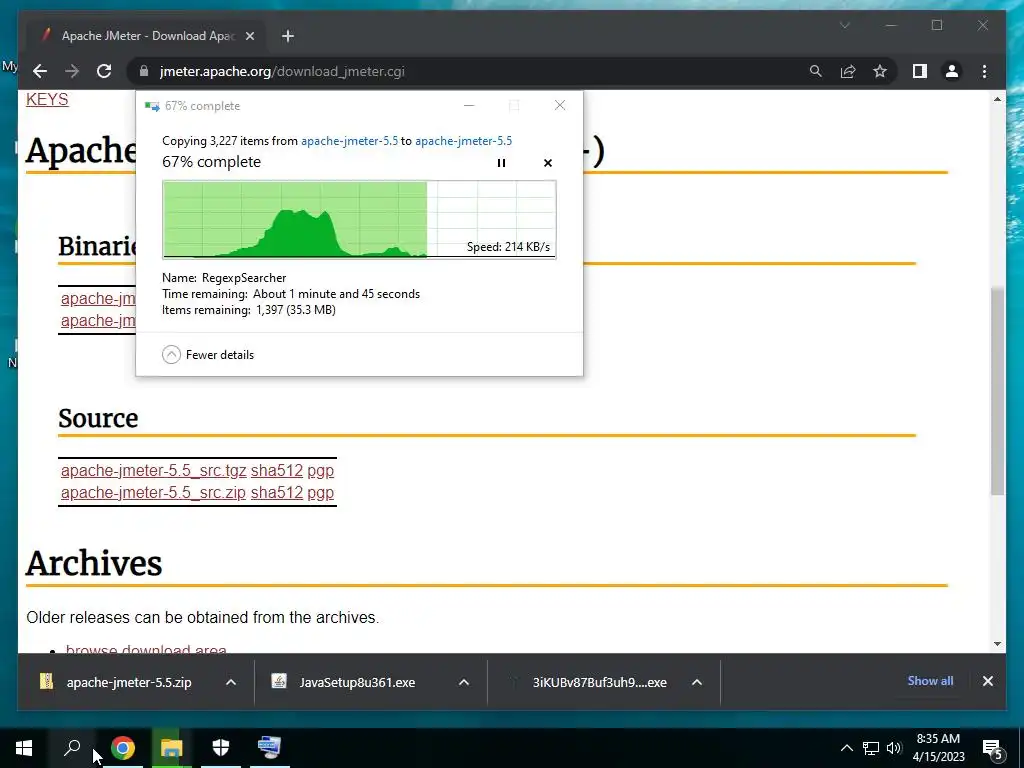
Task: Show hidden system tray icons
Action: pyautogui.click(x=846, y=748)
